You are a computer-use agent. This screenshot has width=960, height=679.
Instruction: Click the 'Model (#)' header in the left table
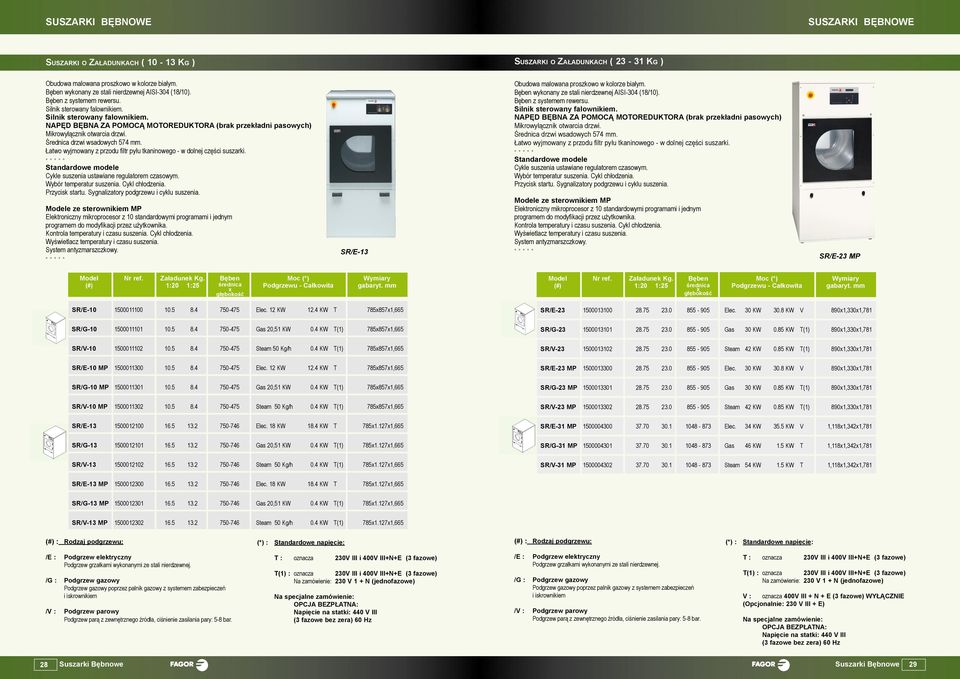click(89, 285)
